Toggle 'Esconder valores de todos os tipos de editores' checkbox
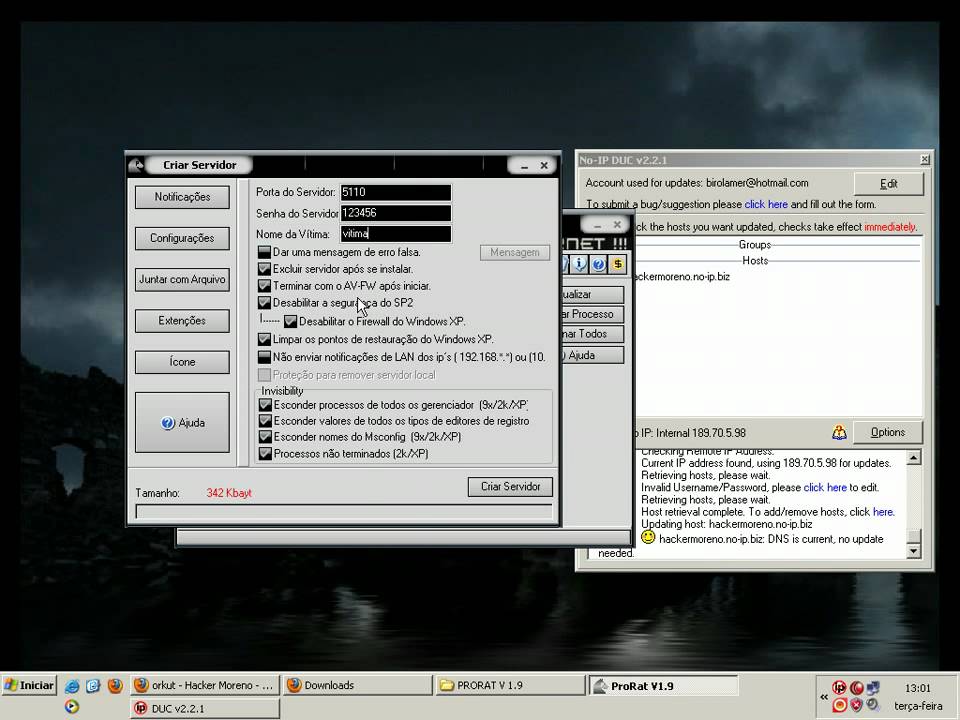 pyautogui.click(x=265, y=421)
